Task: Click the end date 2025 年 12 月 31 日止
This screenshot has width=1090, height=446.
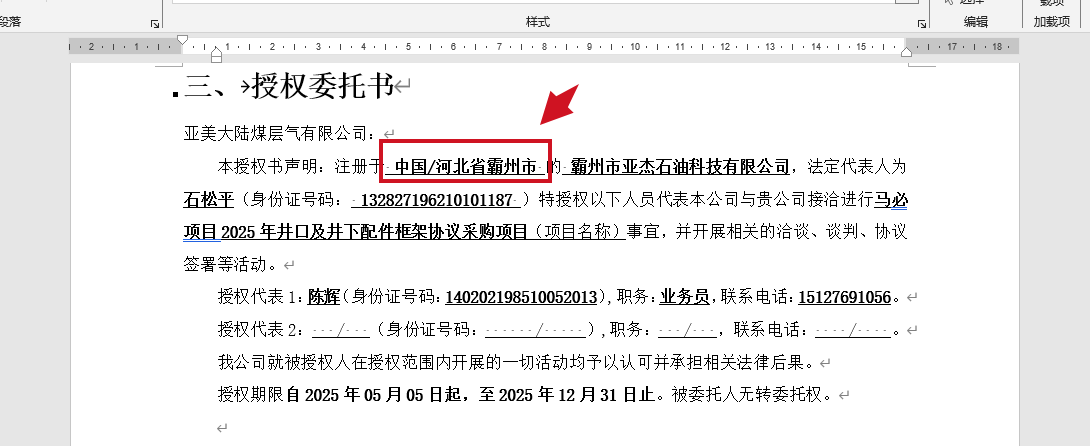Action: [577, 395]
